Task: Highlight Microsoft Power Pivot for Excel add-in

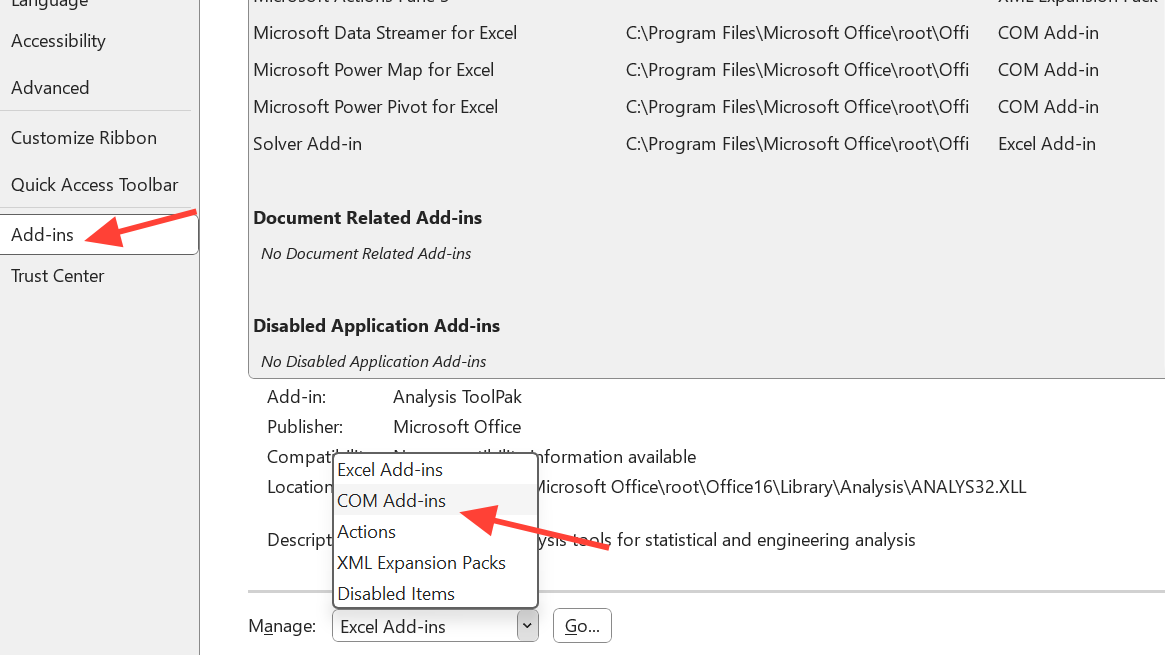Action: (x=375, y=107)
